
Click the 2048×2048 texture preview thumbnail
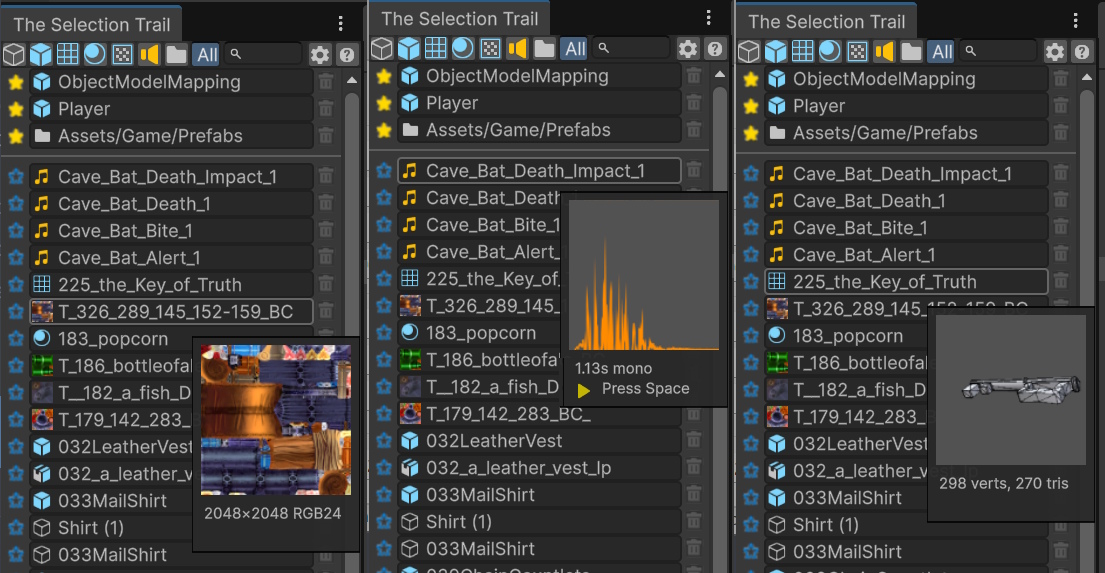(x=276, y=420)
